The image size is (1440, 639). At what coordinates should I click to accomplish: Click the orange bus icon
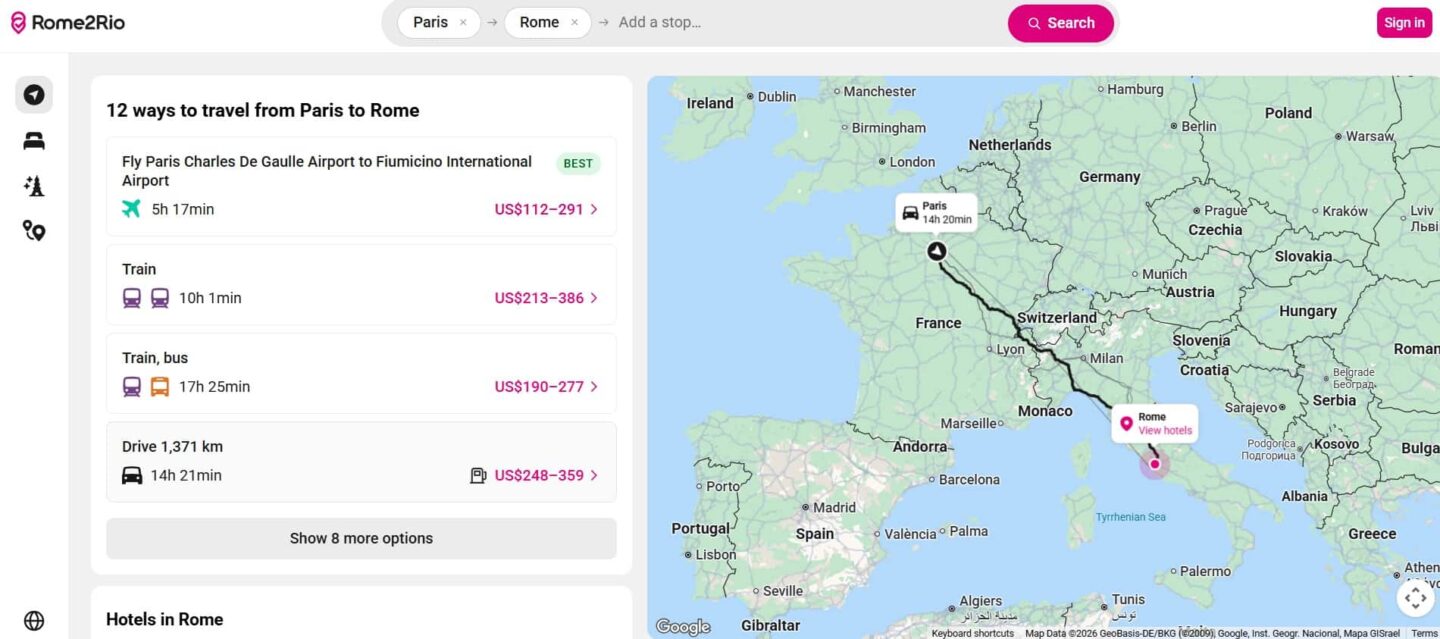click(160, 387)
